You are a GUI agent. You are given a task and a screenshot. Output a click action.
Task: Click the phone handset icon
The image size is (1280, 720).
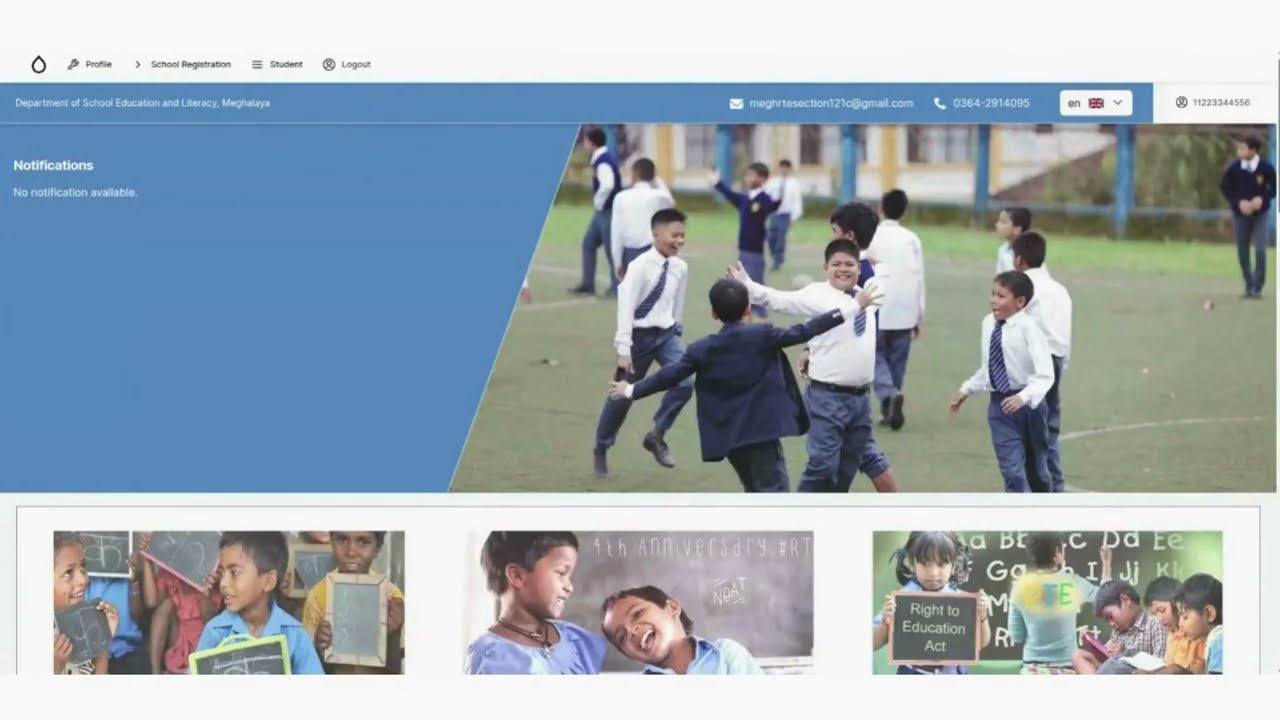(940, 103)
